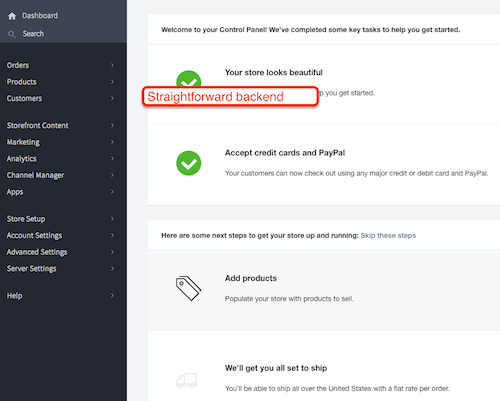Click the green checkmark beside Your store looks beautiful
This screenshot has height=401, width=500.
189,79
